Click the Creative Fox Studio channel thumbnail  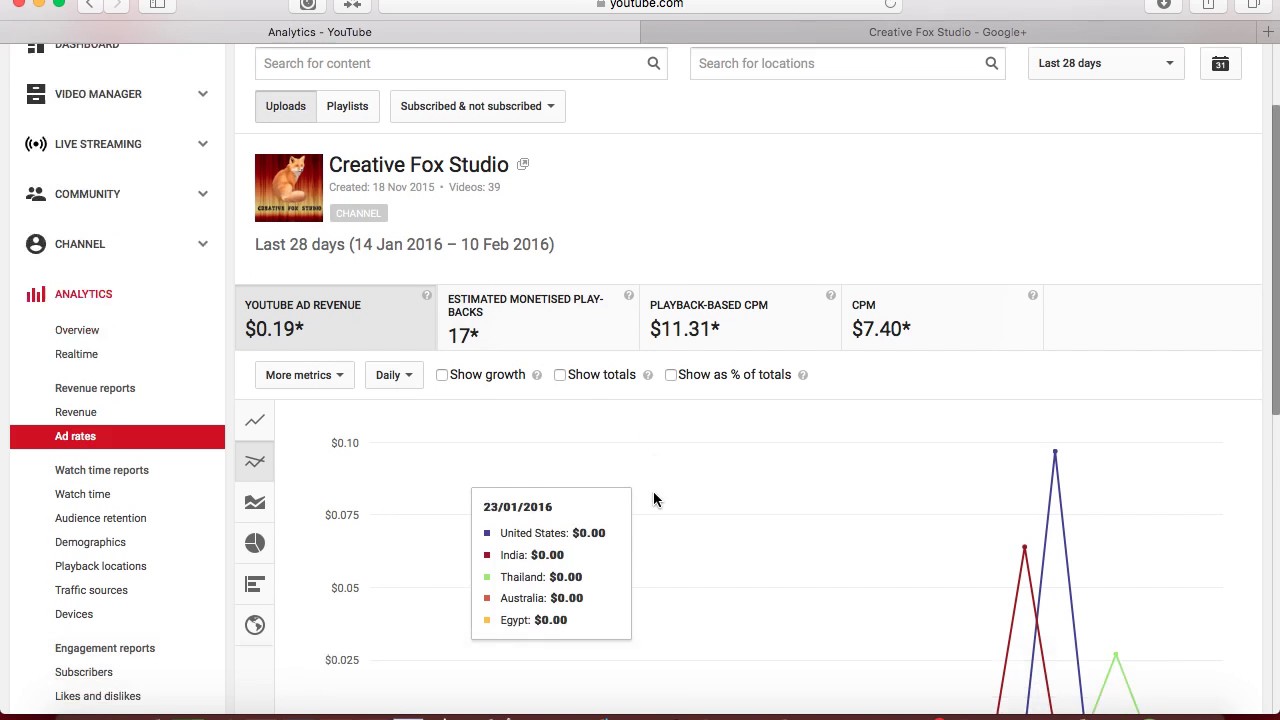pyautogui.click(x=289, y=188)
